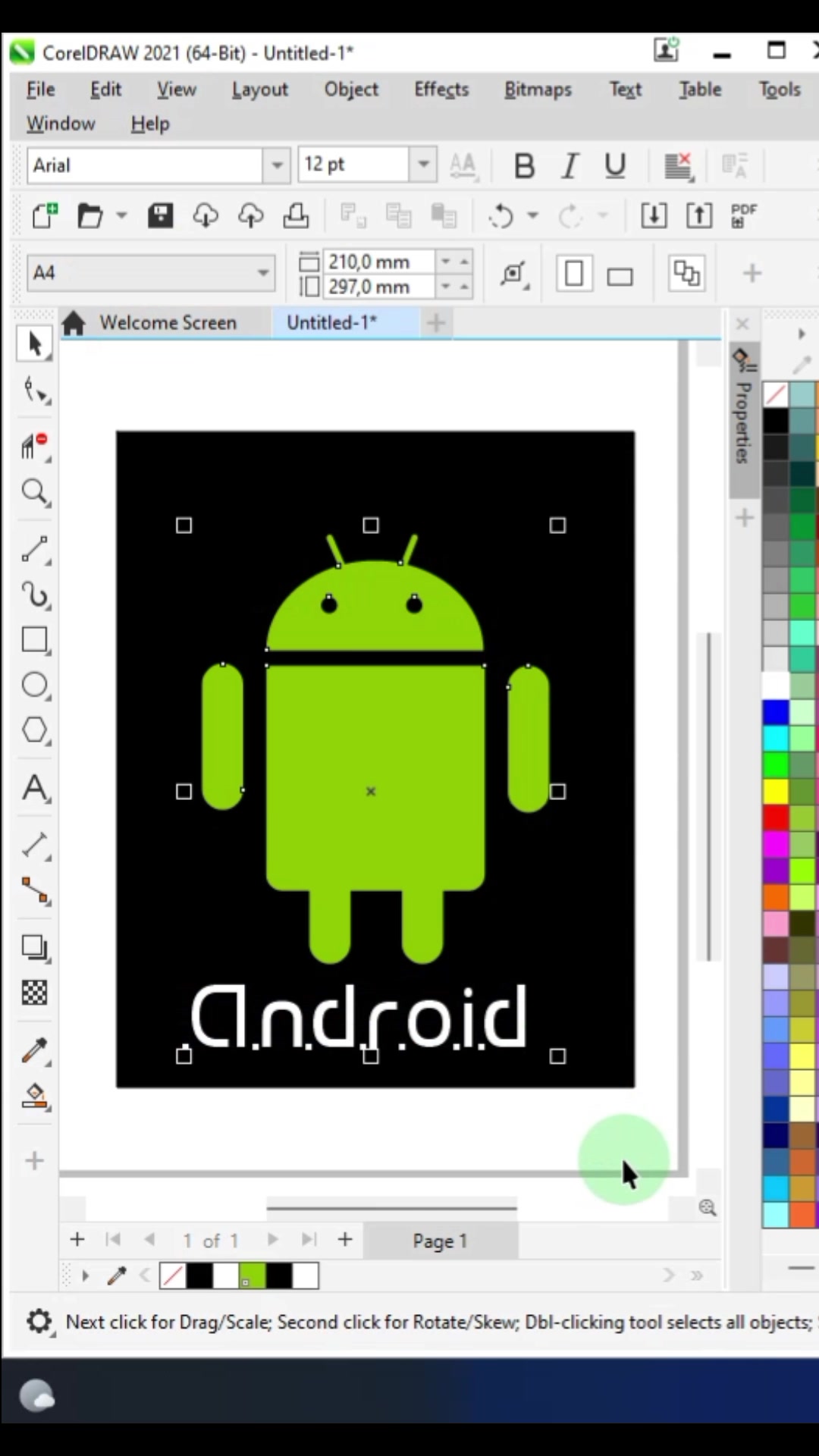Click the vertical scrollbar thumb
Image resolution: width=819 pixels, height=1456 pixels.
coord(709,796)
